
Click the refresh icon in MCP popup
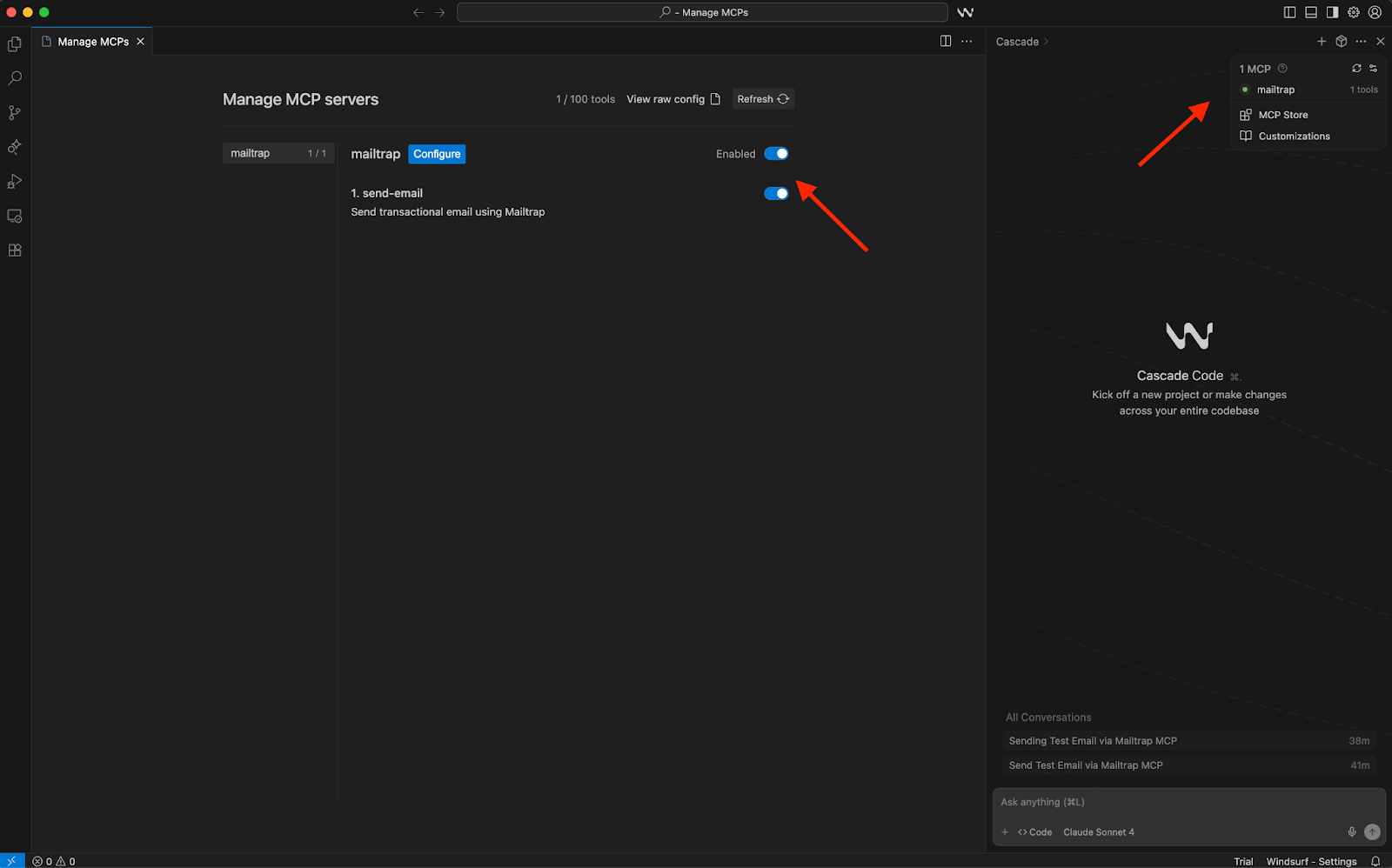[1356, 69]
